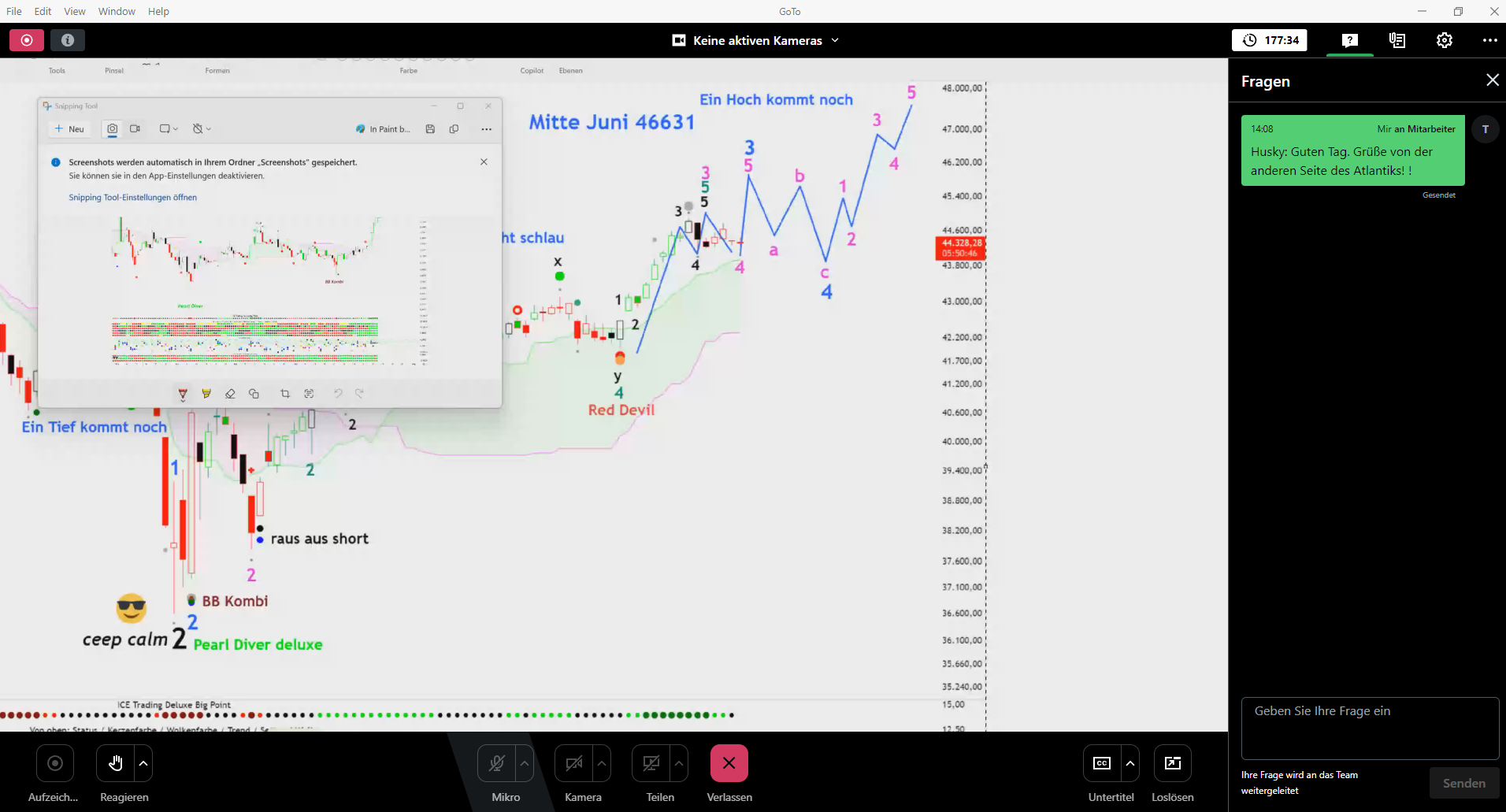
Task: Open GoTo settings gear
Action: 1444,40
